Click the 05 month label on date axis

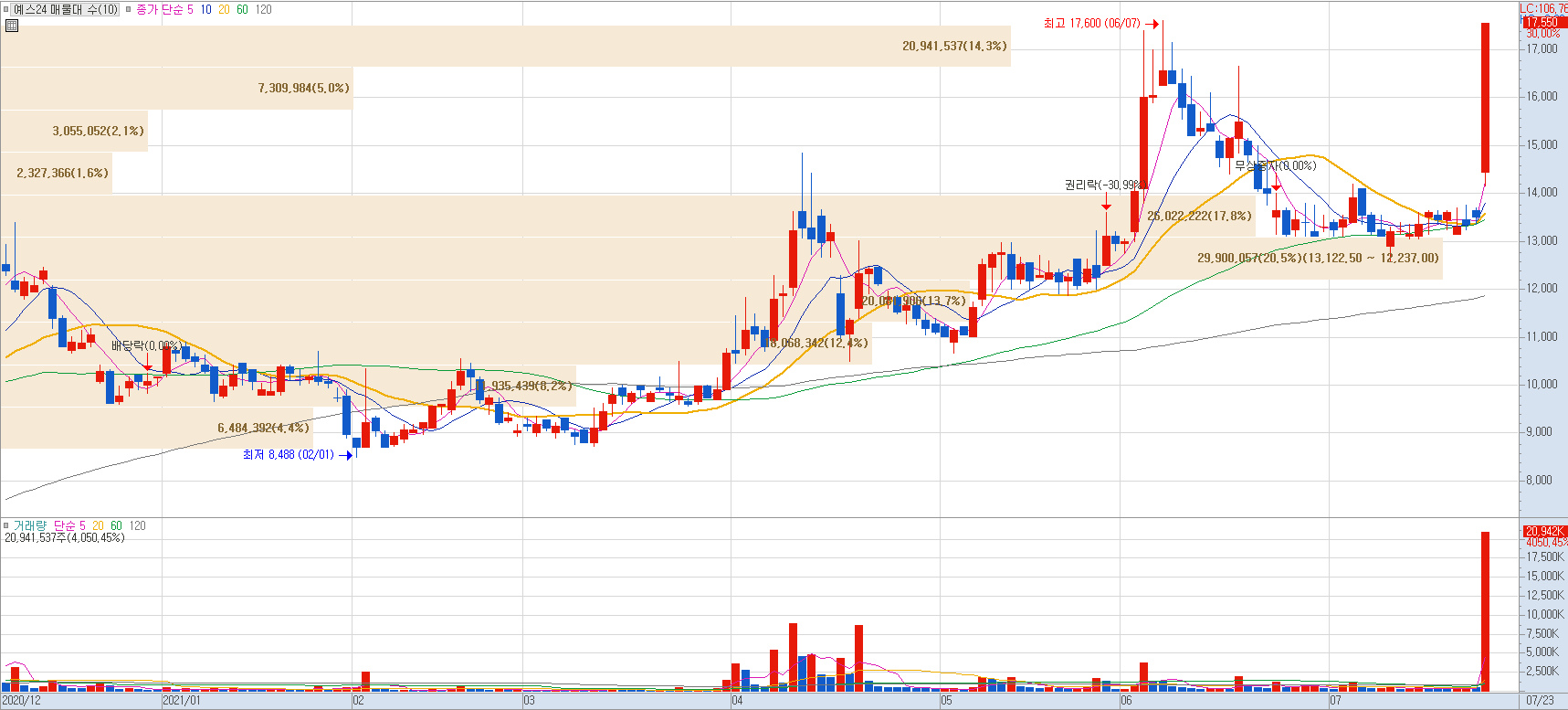(x=946, y=701)
